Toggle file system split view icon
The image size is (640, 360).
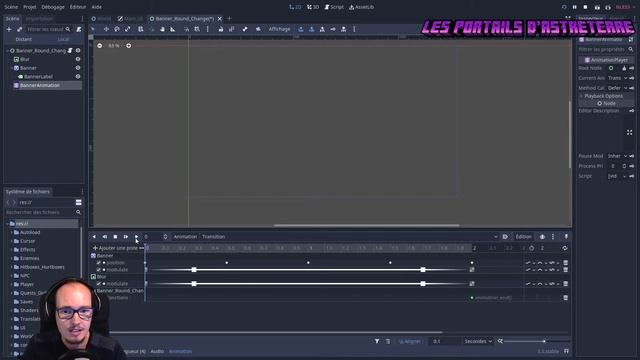click(78, 202)
